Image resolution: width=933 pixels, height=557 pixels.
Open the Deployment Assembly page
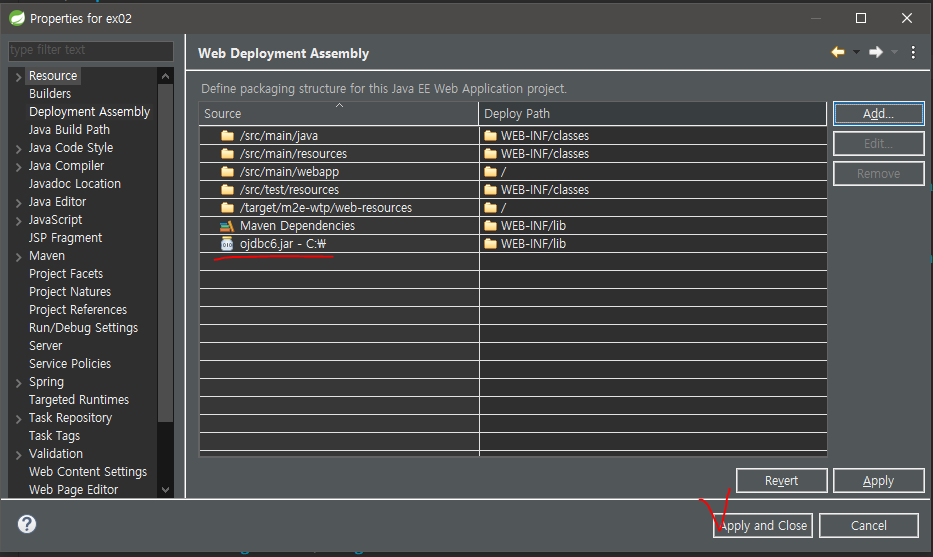pos(89,111)
